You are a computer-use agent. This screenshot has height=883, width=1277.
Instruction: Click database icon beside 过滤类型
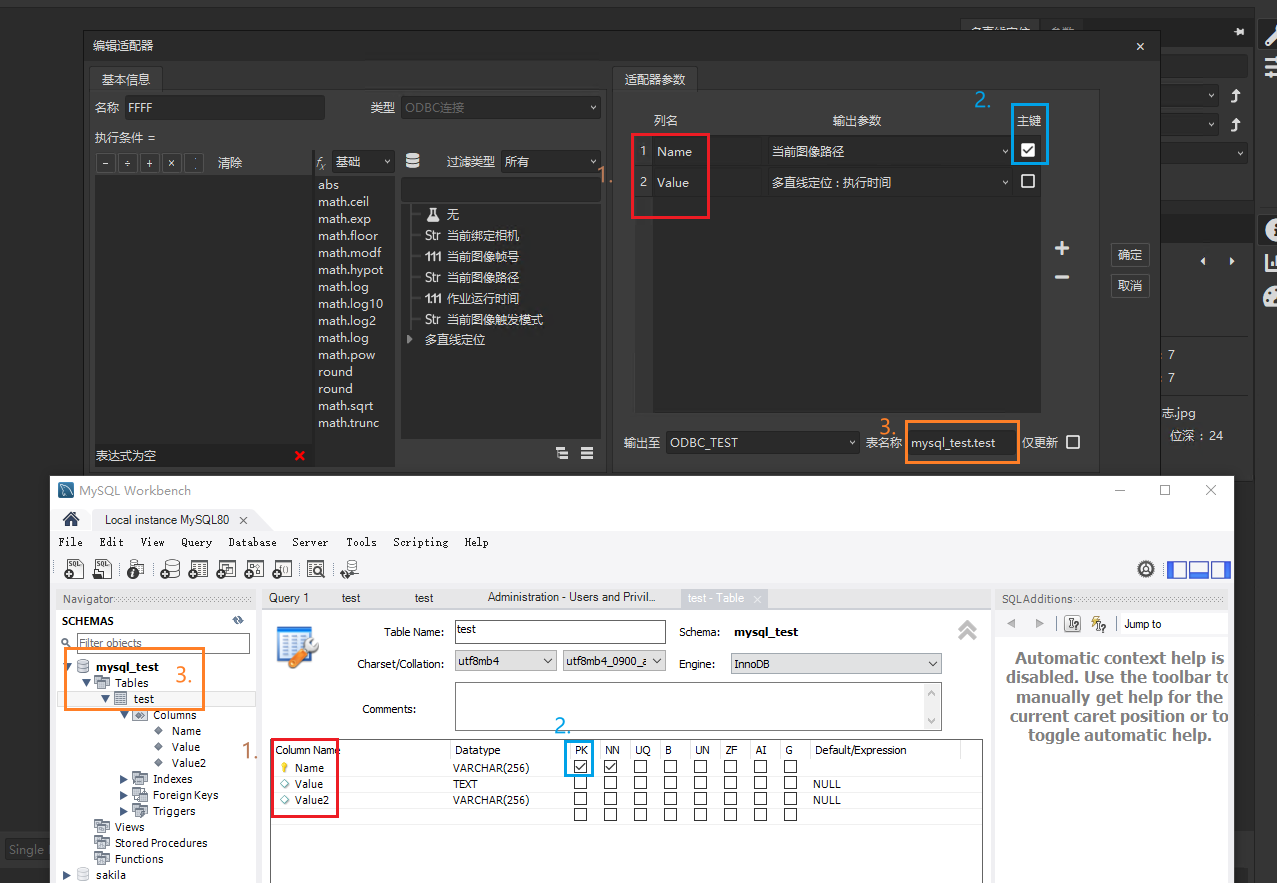tap(413, 161)
